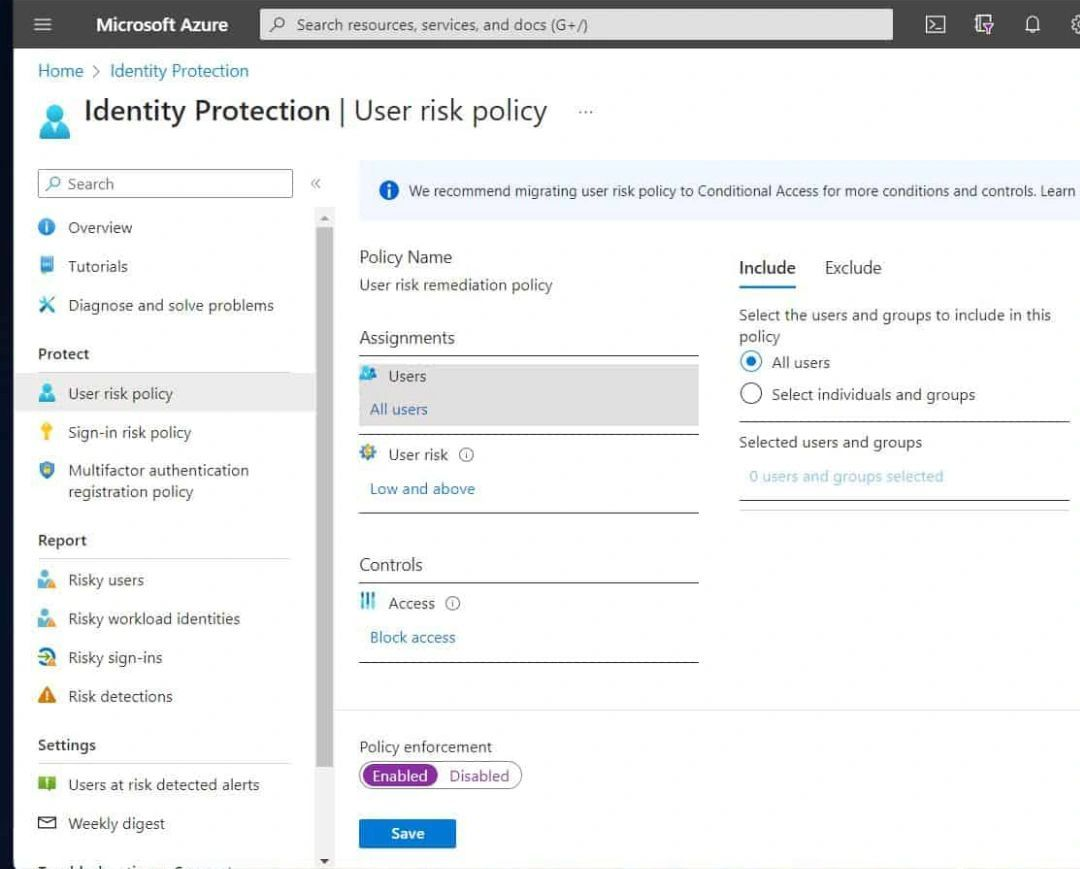Screen dimensions: 1080x869
Task: Click the top search resources field
Action: click(x=576, y=25)
